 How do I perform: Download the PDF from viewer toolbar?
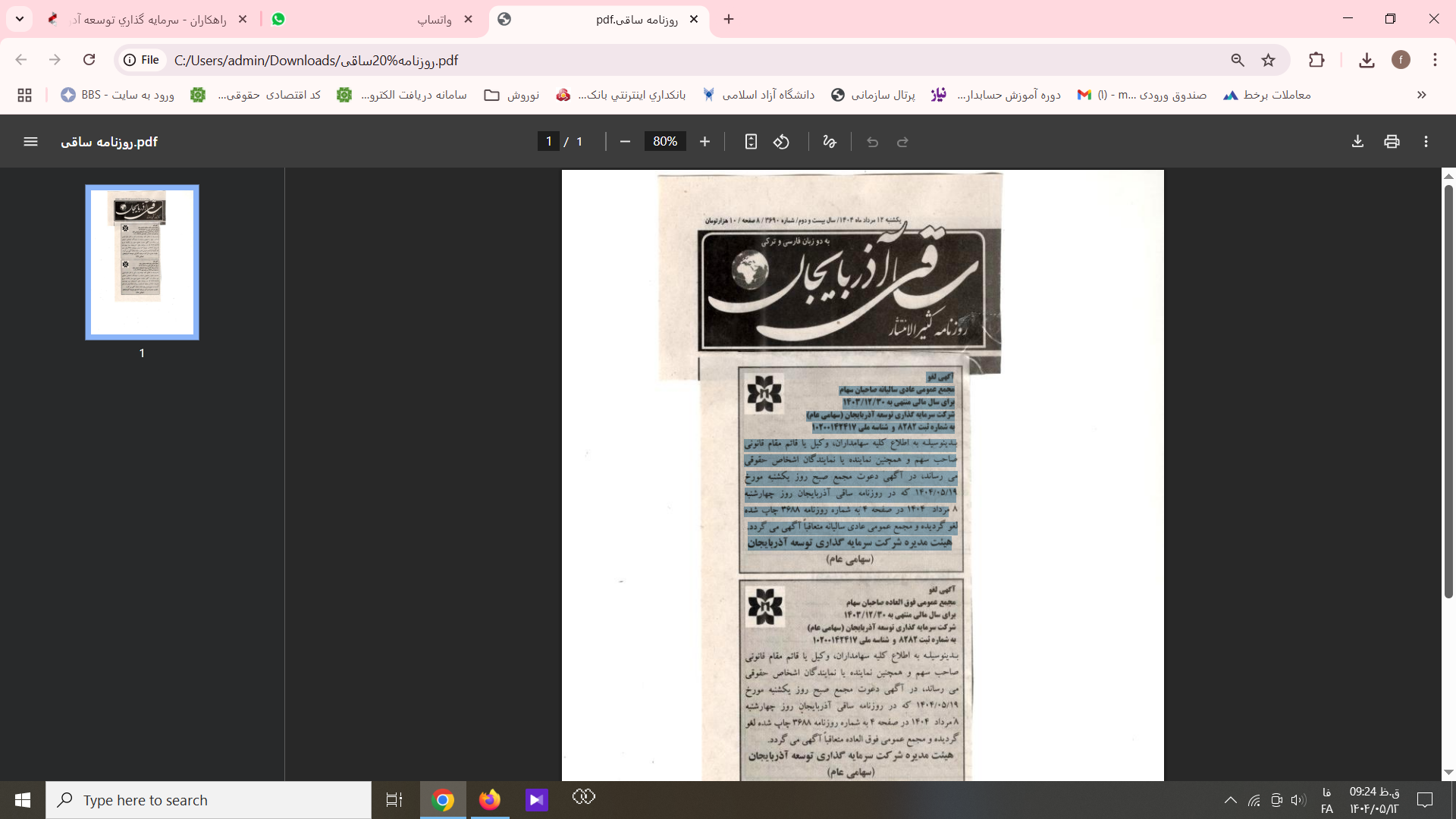point(1357,142)
